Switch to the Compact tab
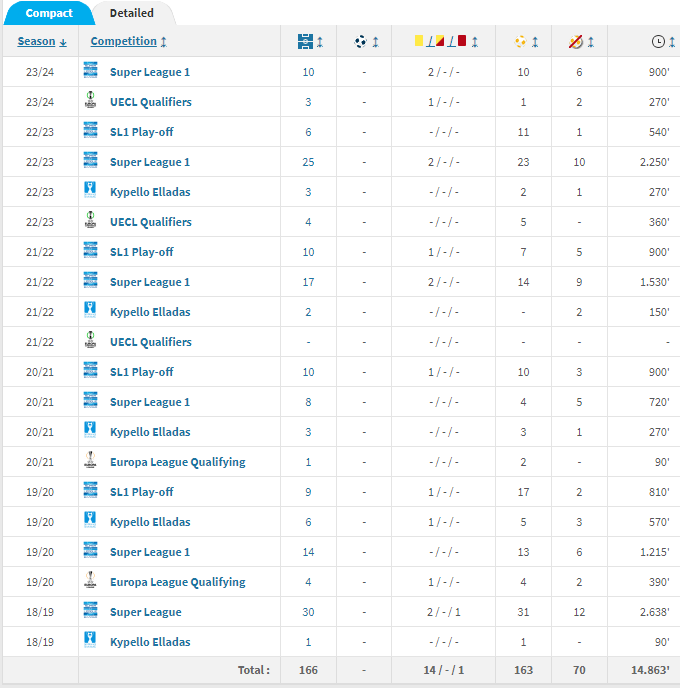The width and height of the screenshot is (680, 688). tap(49, 13)
